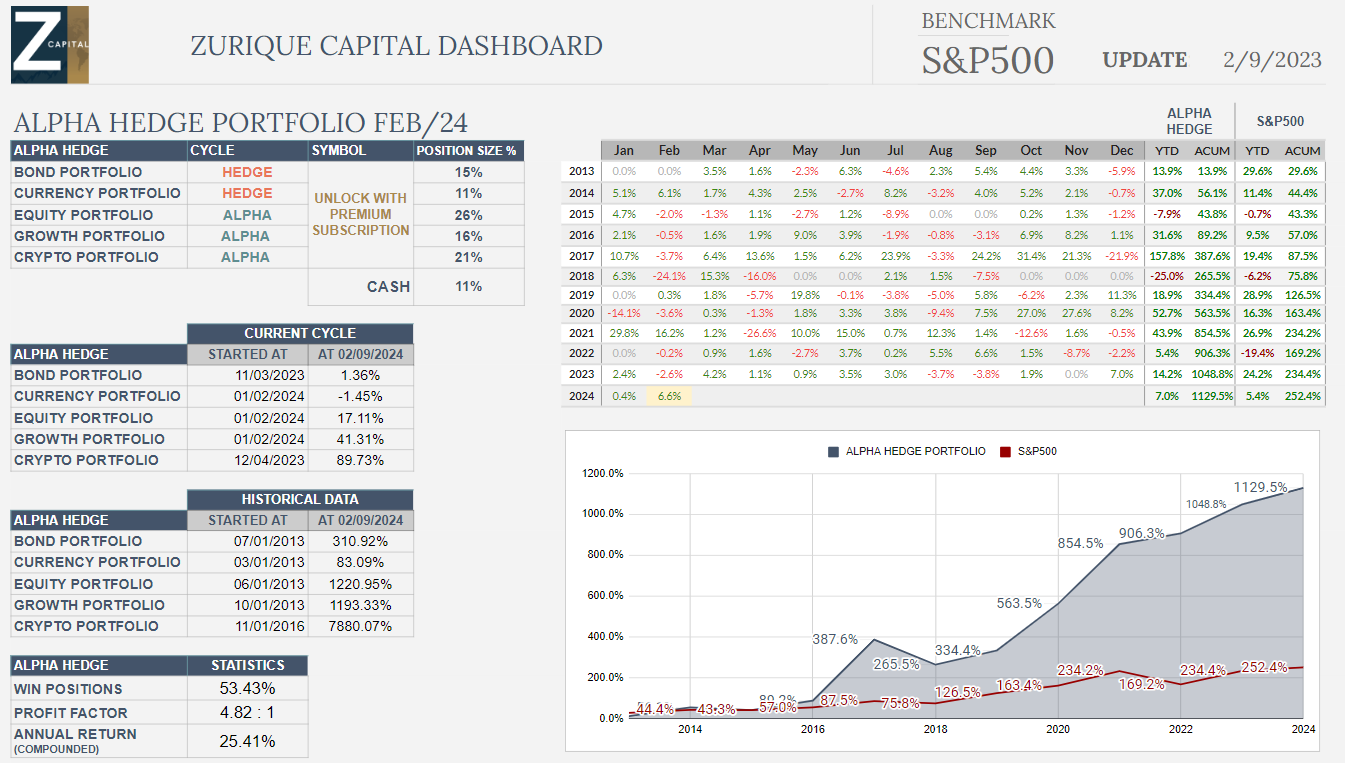Click the 2024 year row label
Screen dimensions: 1345x763
point(583,396)
